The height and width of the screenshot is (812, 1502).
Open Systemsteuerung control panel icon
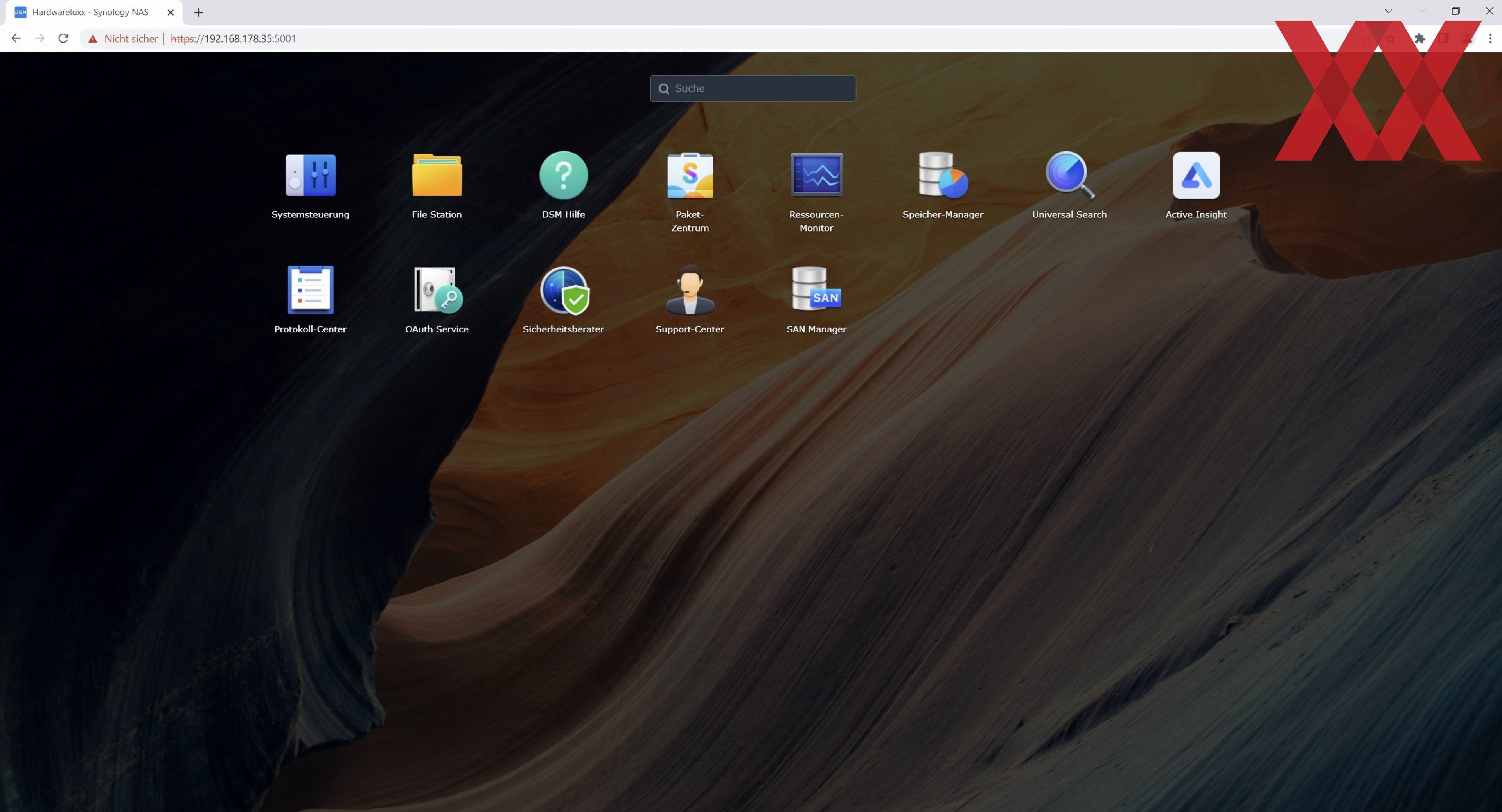(310, 175)
